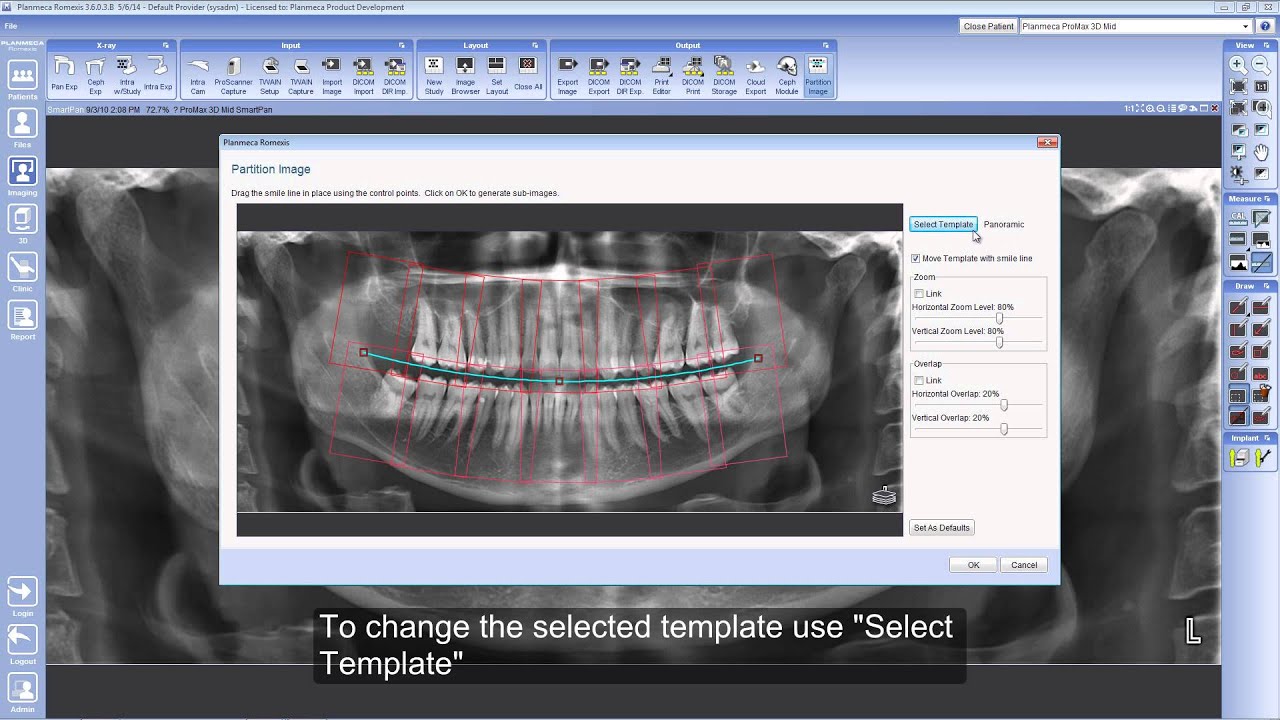Open the Pan Exp x-ray tool
The width and height of the screenshot is (1280, 720).
64,75
